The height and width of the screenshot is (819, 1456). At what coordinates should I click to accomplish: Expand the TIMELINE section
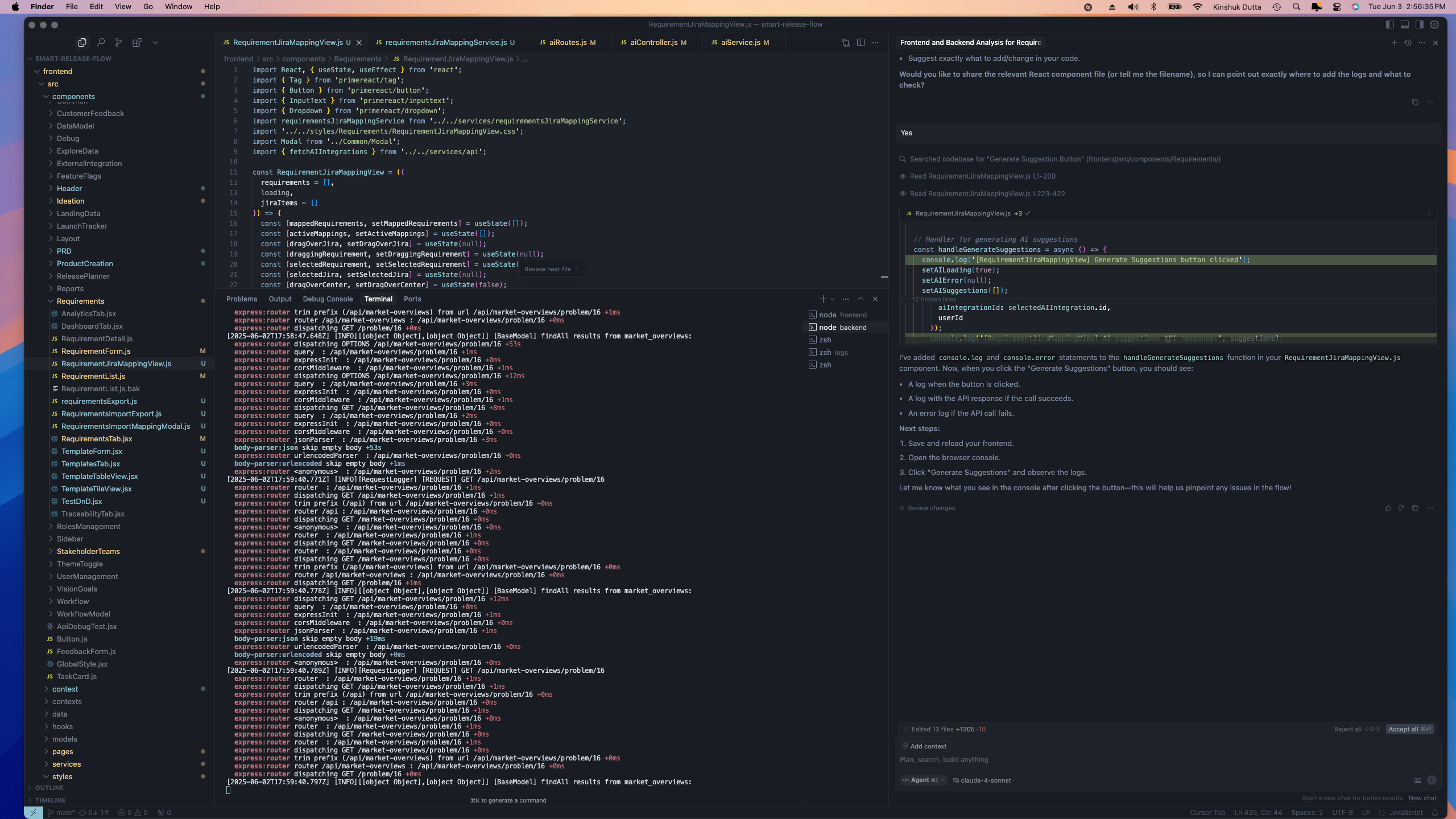pos(118,800)
